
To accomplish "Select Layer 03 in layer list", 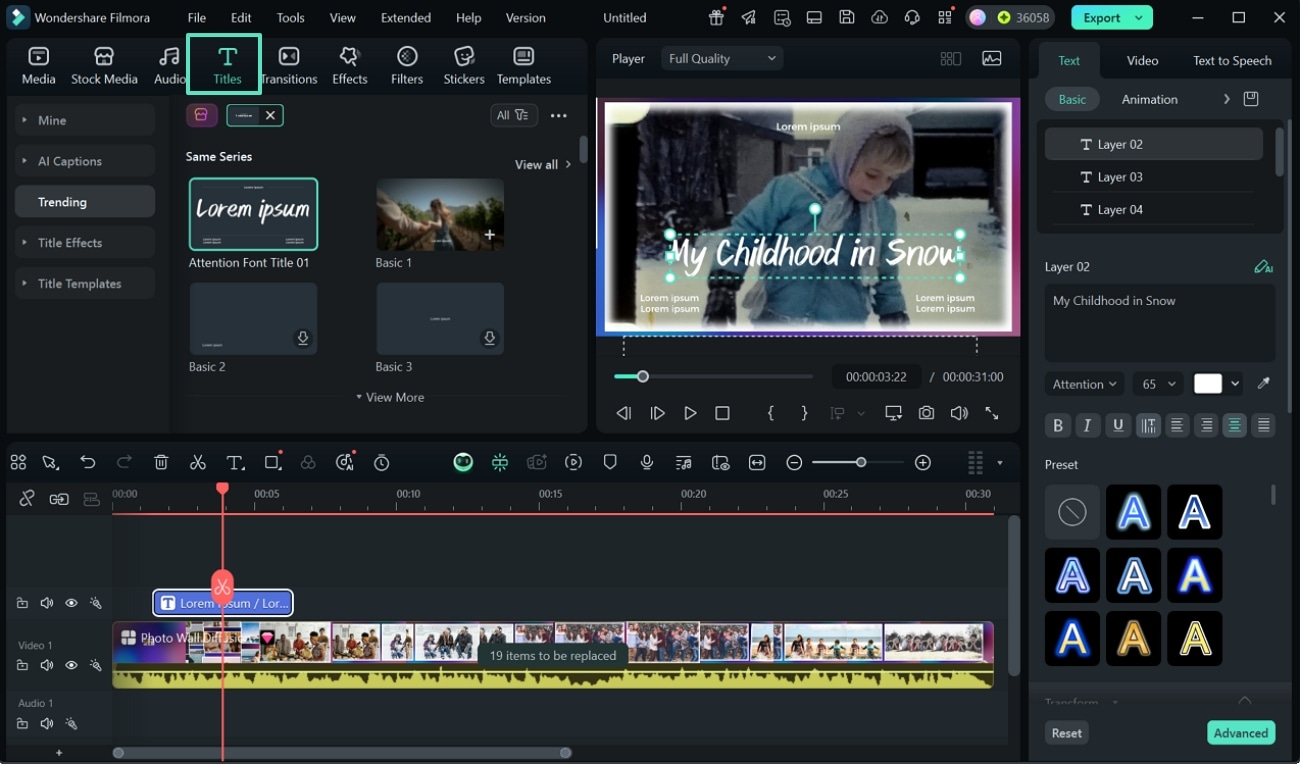I will point(1154,177).
